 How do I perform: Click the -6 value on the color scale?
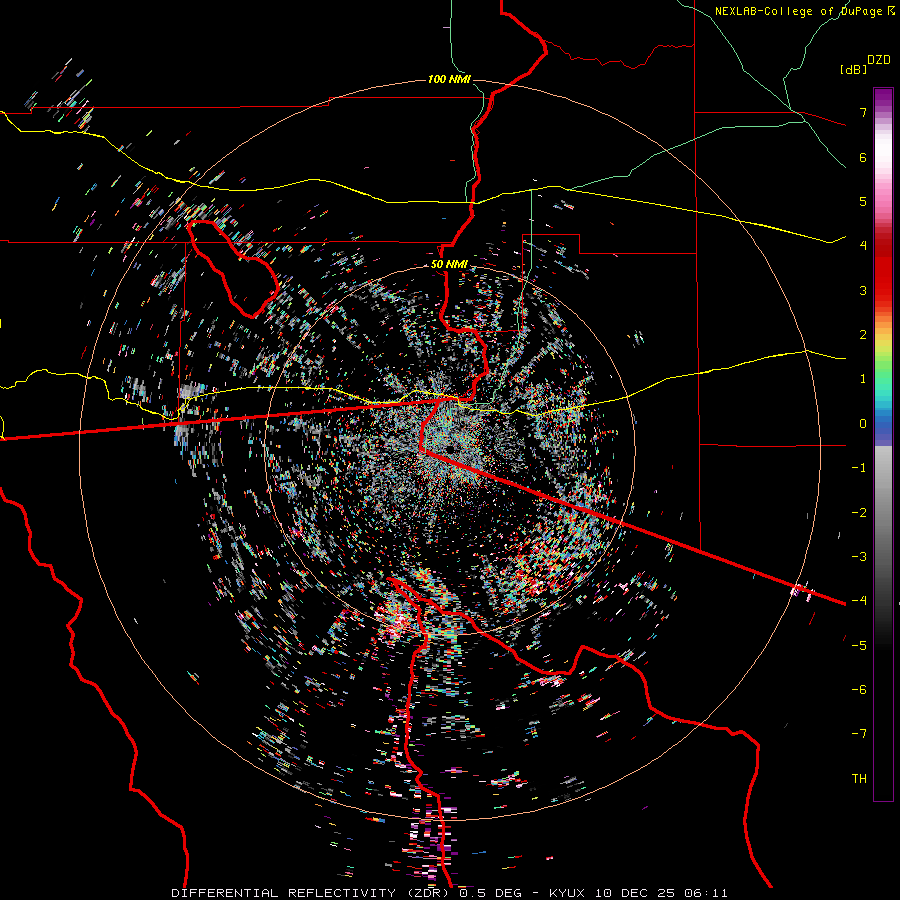[x=859, y=689]
